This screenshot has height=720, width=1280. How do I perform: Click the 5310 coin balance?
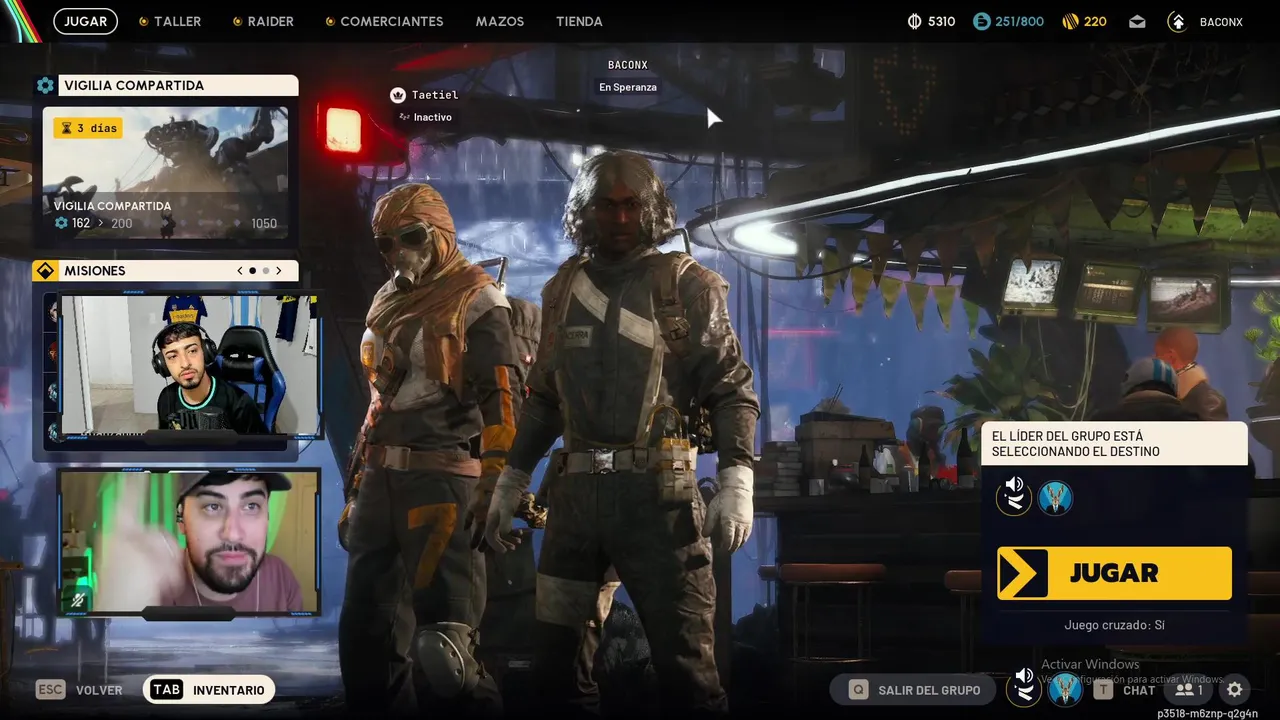(941, 21)
